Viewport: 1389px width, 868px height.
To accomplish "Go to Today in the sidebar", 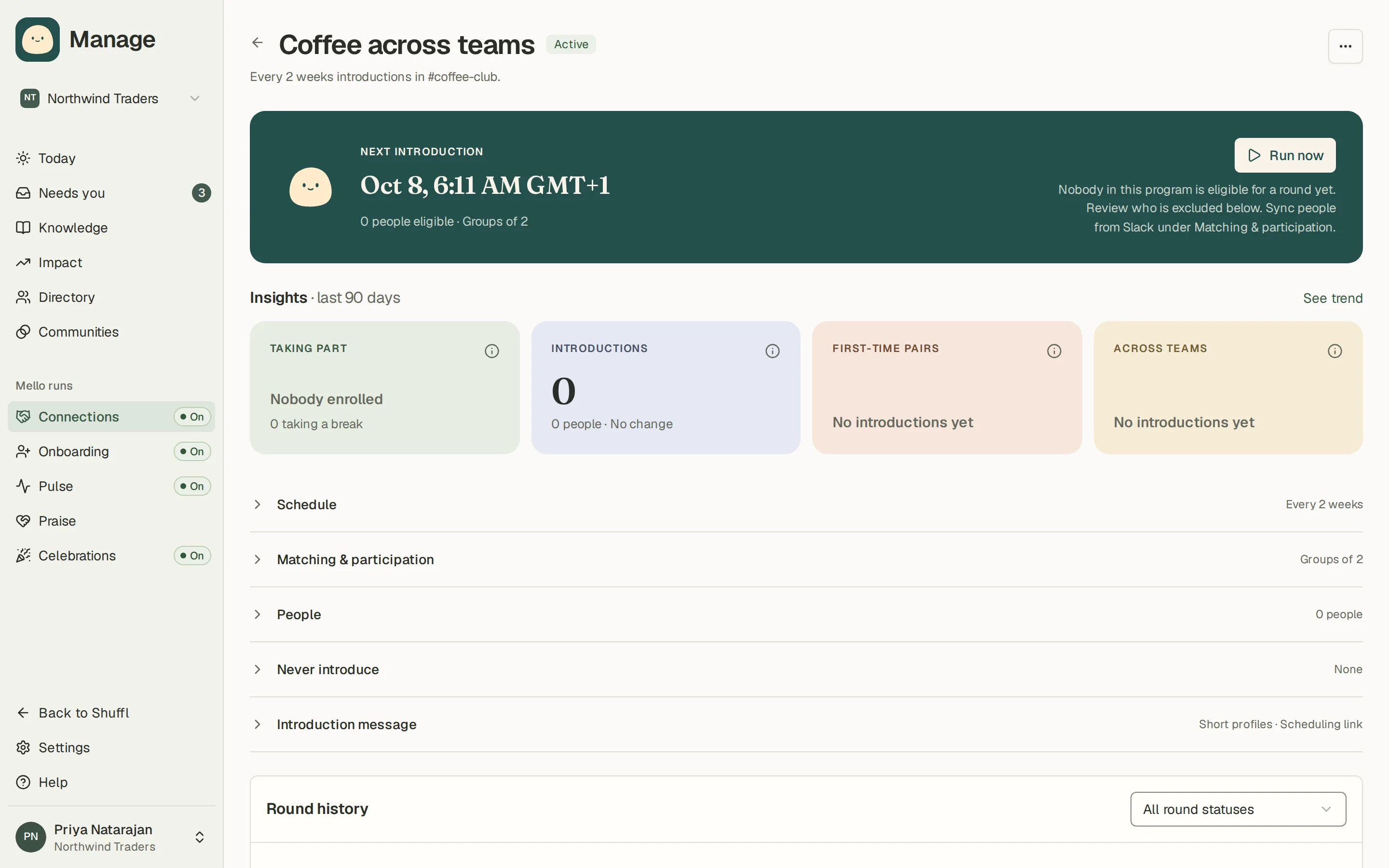I will [111, 159].
